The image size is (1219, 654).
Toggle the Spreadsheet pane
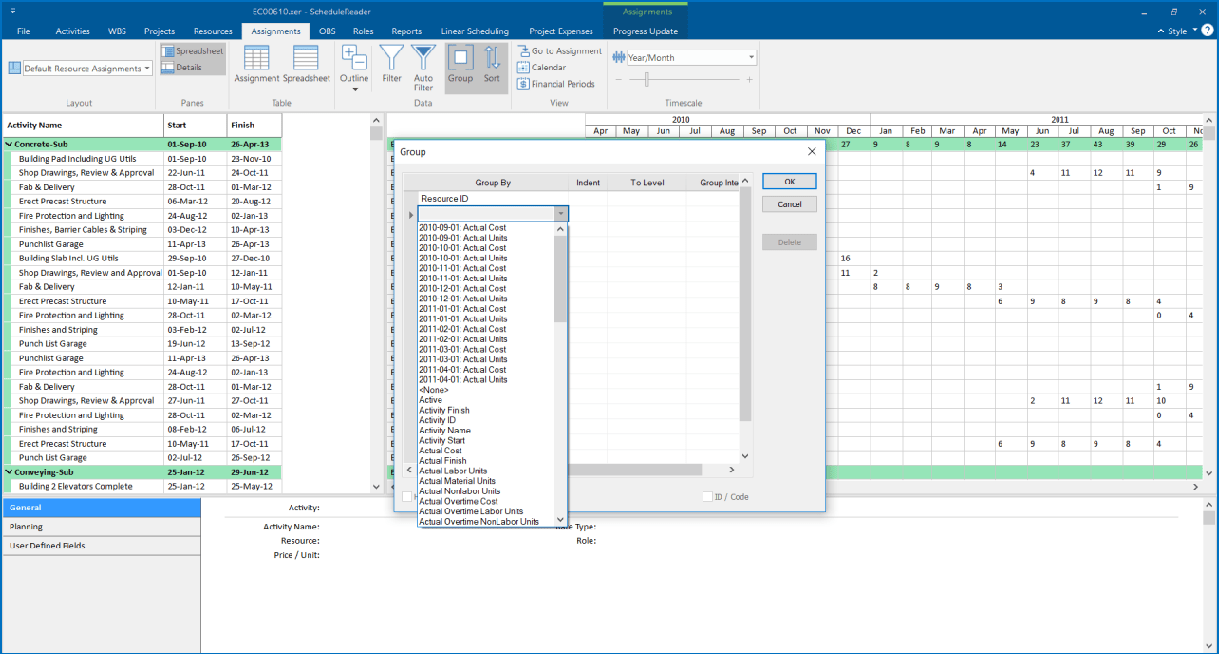pyautogui.click(x=193, y=51)
